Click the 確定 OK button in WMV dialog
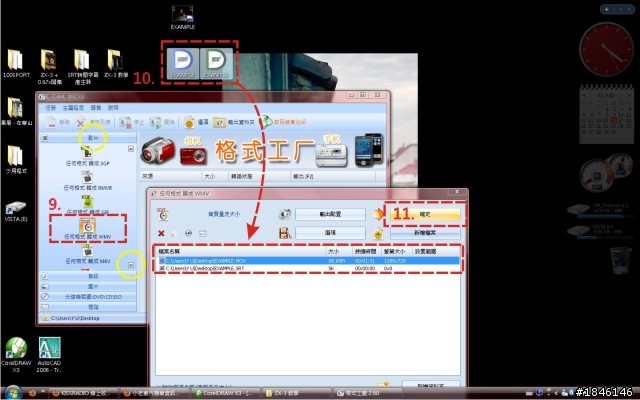Image resolution: width=640 pixels, height=400 pixels. (x=425, y=214)
